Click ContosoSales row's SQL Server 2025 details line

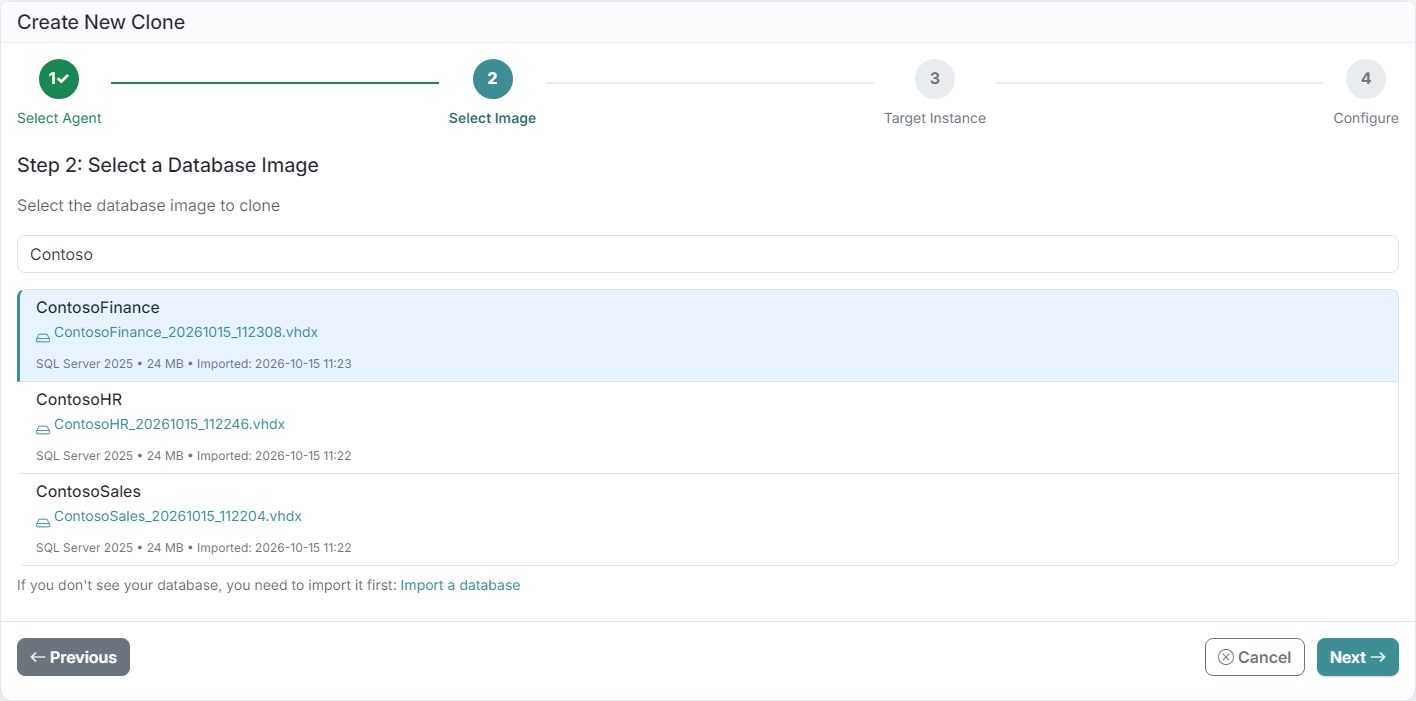point(193,548)
